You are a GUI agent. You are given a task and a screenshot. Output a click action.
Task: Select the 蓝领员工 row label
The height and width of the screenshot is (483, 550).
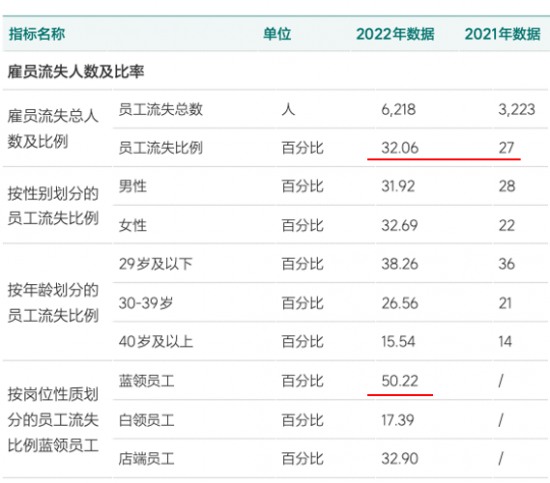pos(147,381)
